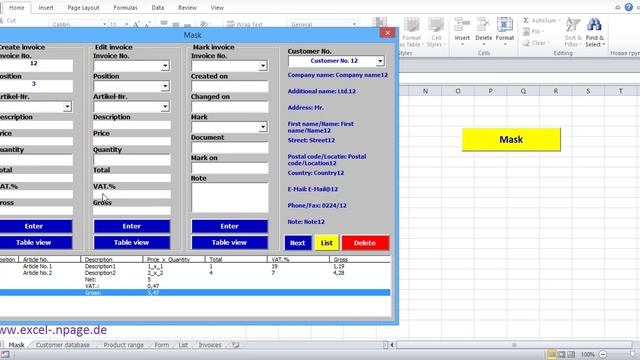Click the zoom out minus button
The image size is (640, 360).
tap(603, 354)
